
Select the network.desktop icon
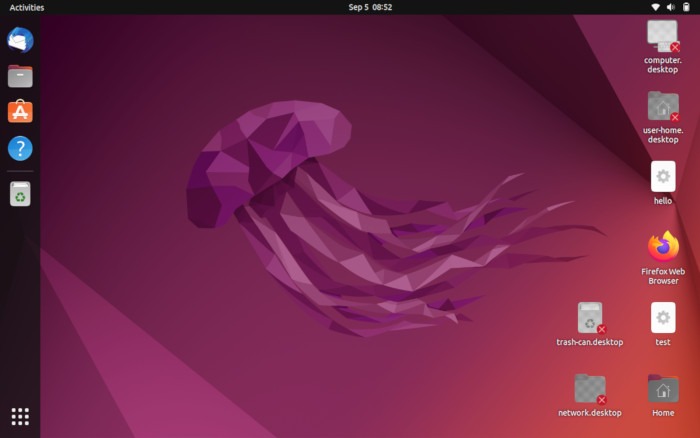point(590,389)
